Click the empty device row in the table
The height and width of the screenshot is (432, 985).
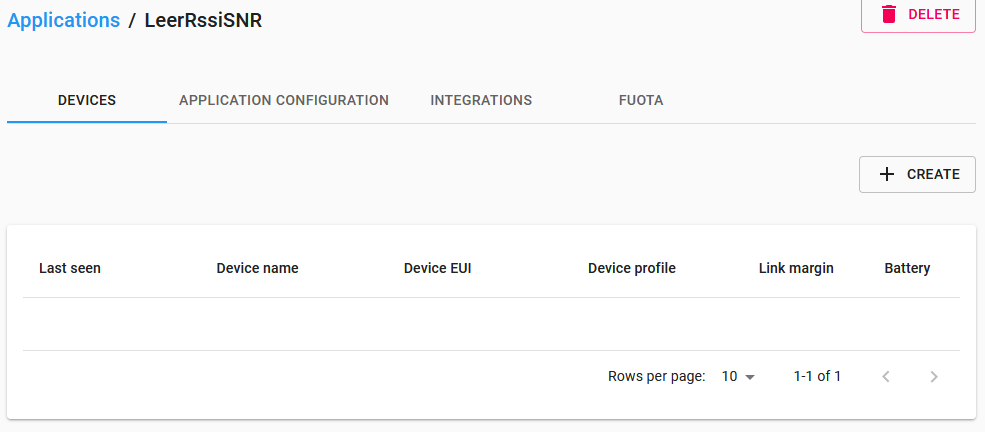pyautogui.click(x=491, y=324)
